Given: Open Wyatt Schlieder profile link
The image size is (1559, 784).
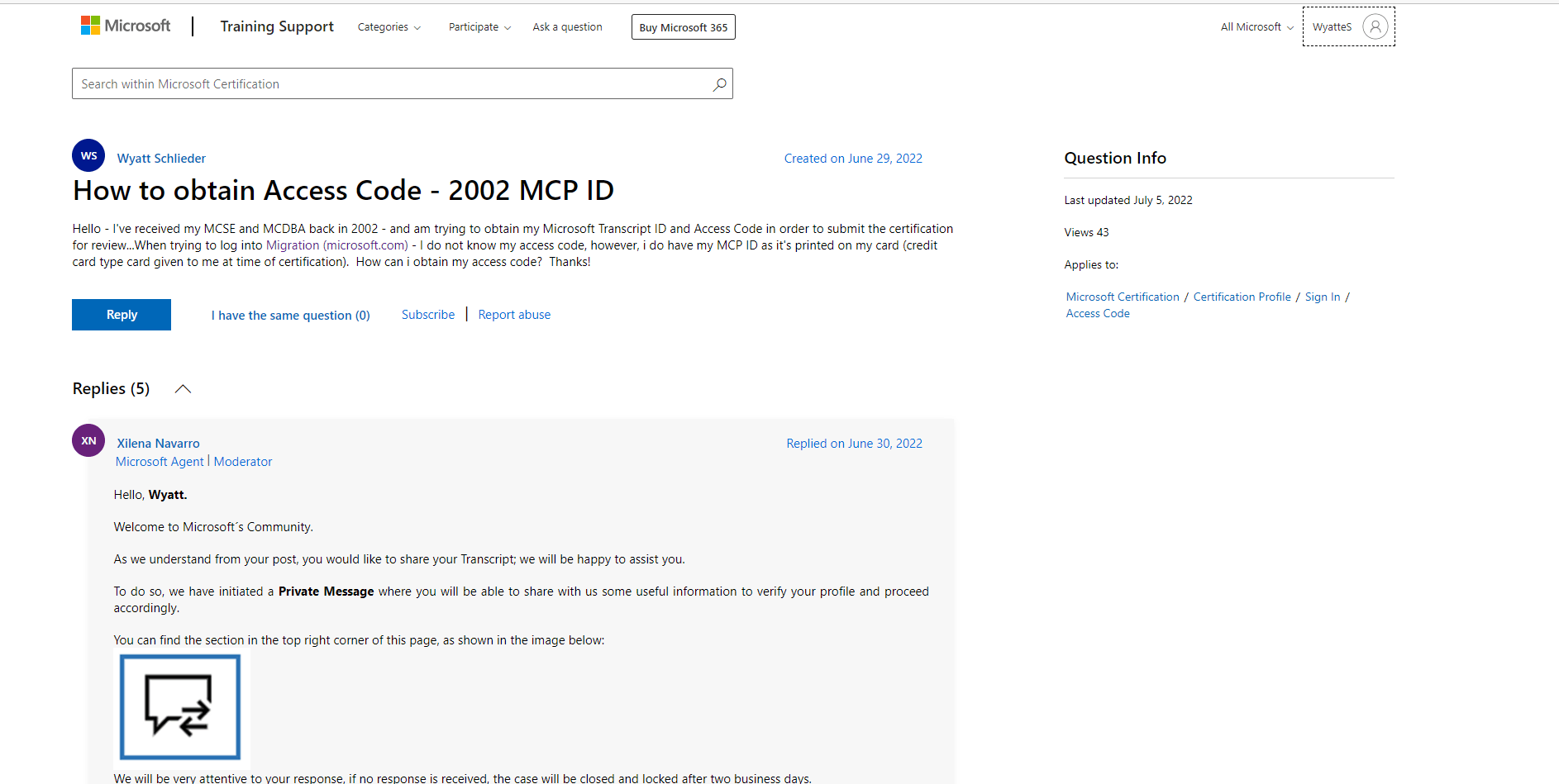Looking at the screenshot, I should click(x=161, y=159).
